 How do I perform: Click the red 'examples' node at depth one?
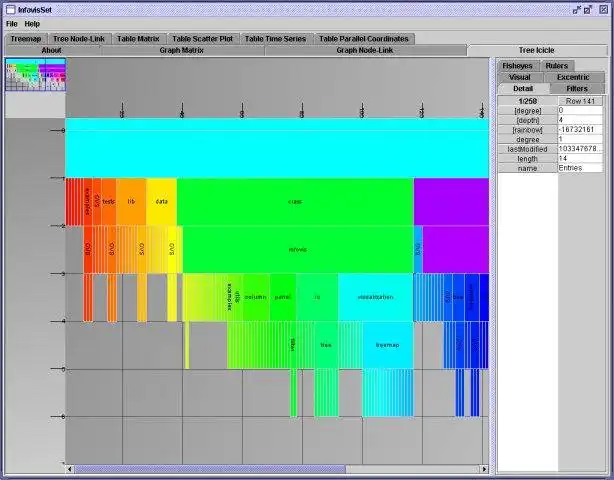pyautogui.click(x=88, y=202)
